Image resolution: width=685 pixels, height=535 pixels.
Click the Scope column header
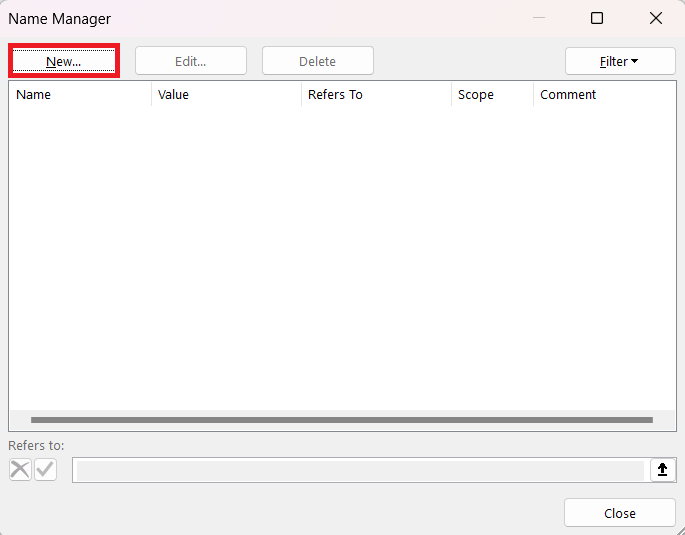492,94
